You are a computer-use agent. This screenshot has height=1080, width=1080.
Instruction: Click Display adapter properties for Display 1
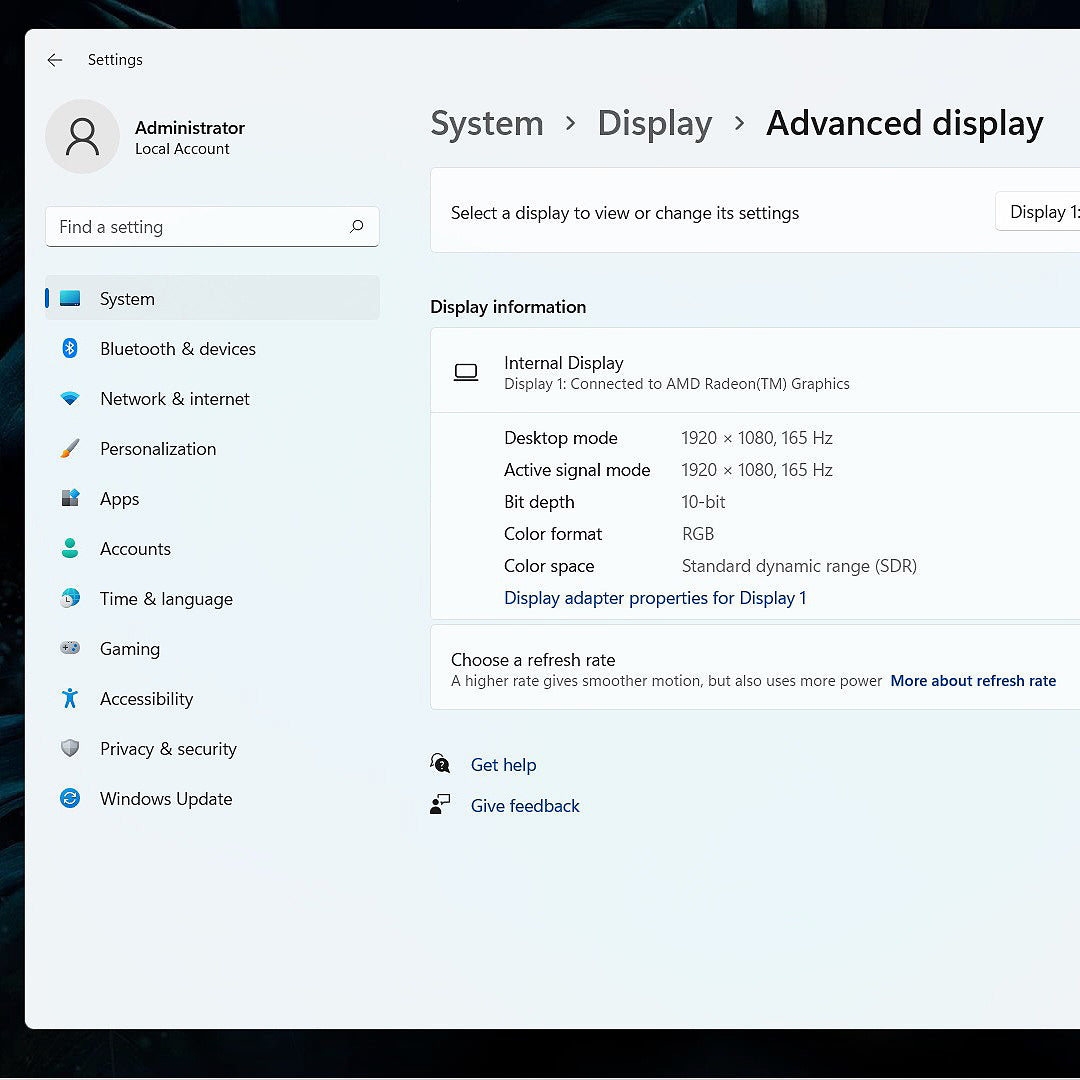[655, 598]
